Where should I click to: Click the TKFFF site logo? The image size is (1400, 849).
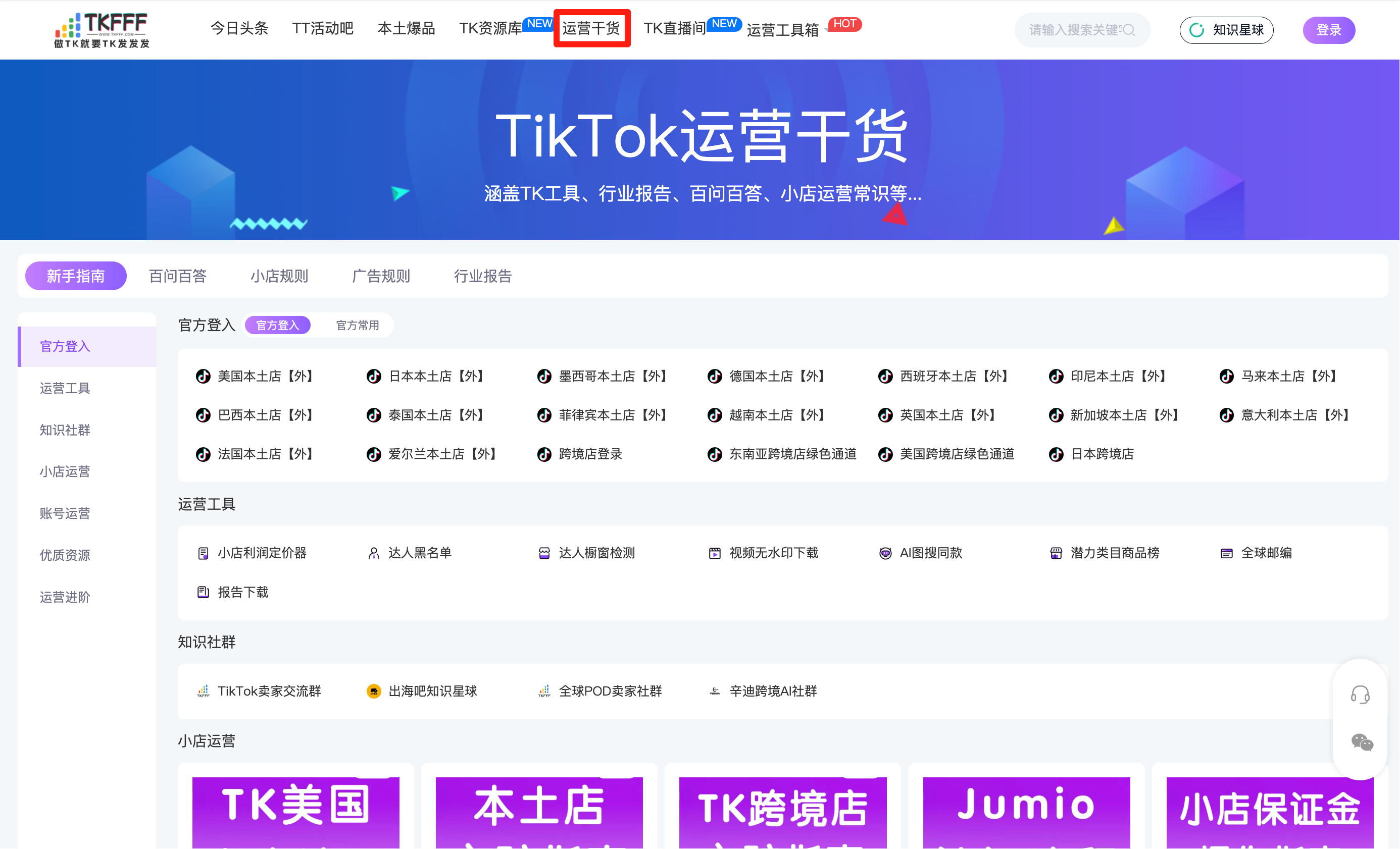tap(102, 30)
